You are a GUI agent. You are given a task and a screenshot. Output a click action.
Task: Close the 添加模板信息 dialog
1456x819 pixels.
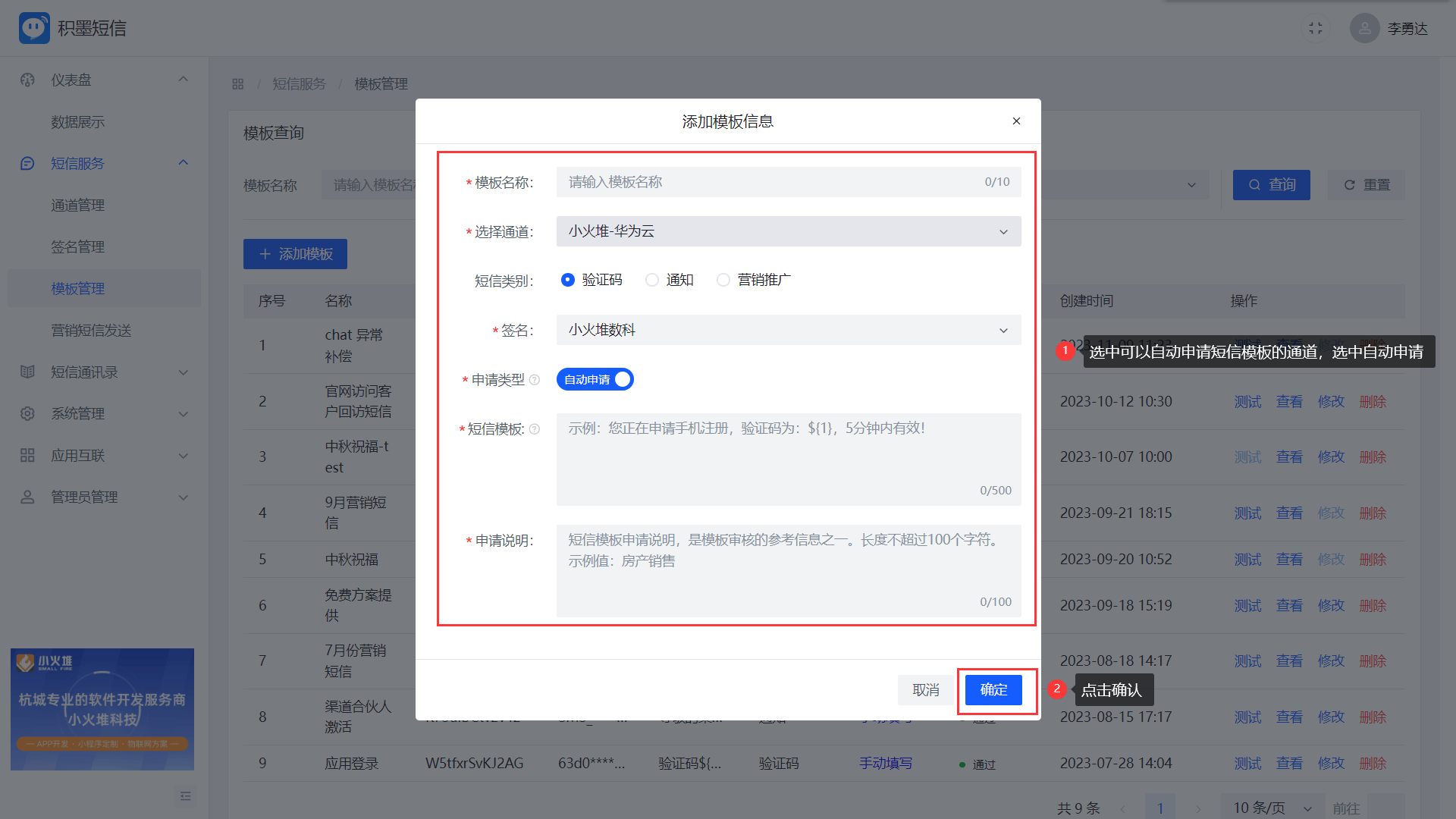click(x=1016, y=121)
